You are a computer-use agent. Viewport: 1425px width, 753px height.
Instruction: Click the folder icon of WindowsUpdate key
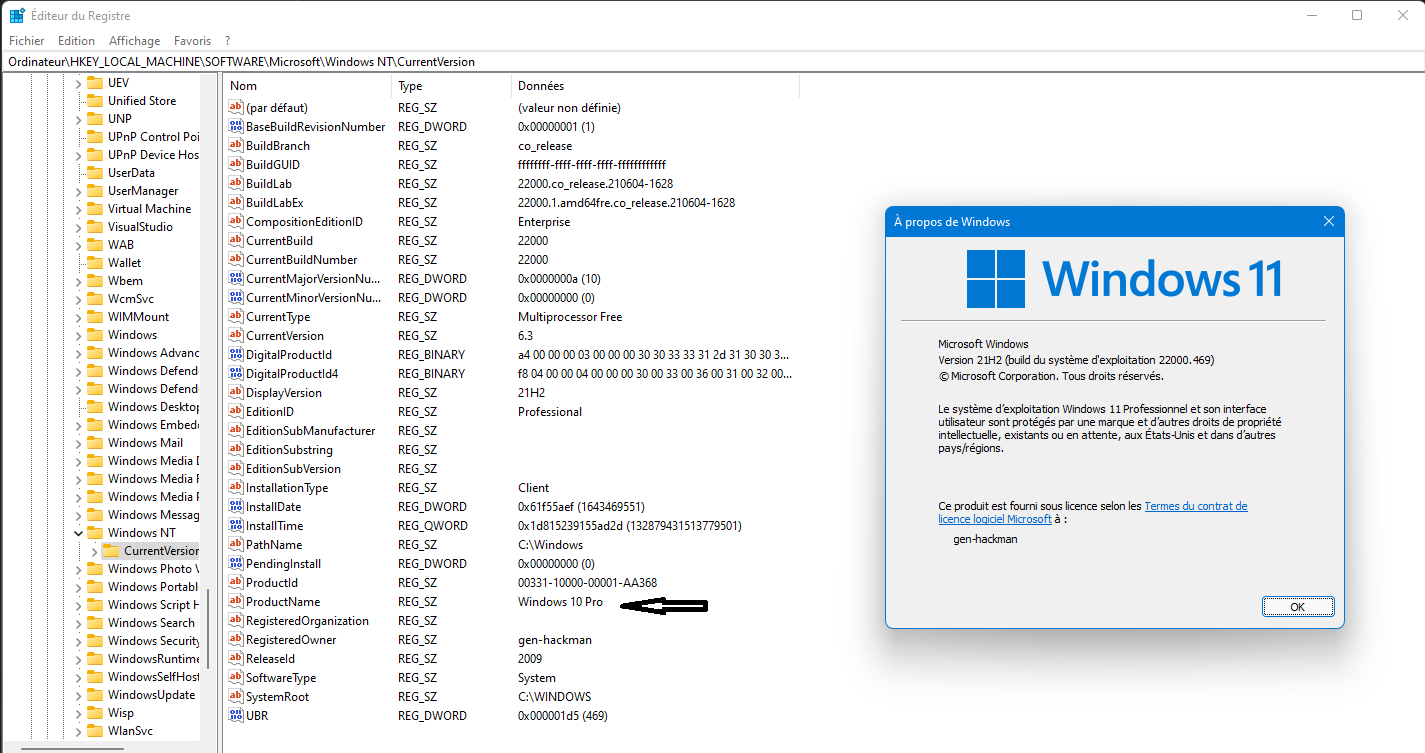95,695
